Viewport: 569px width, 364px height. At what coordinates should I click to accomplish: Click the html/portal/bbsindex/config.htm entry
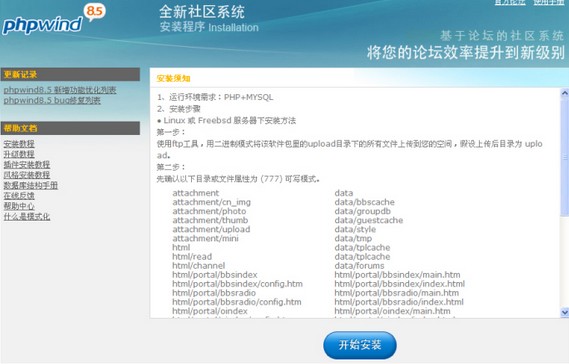(x=237, y=284)
